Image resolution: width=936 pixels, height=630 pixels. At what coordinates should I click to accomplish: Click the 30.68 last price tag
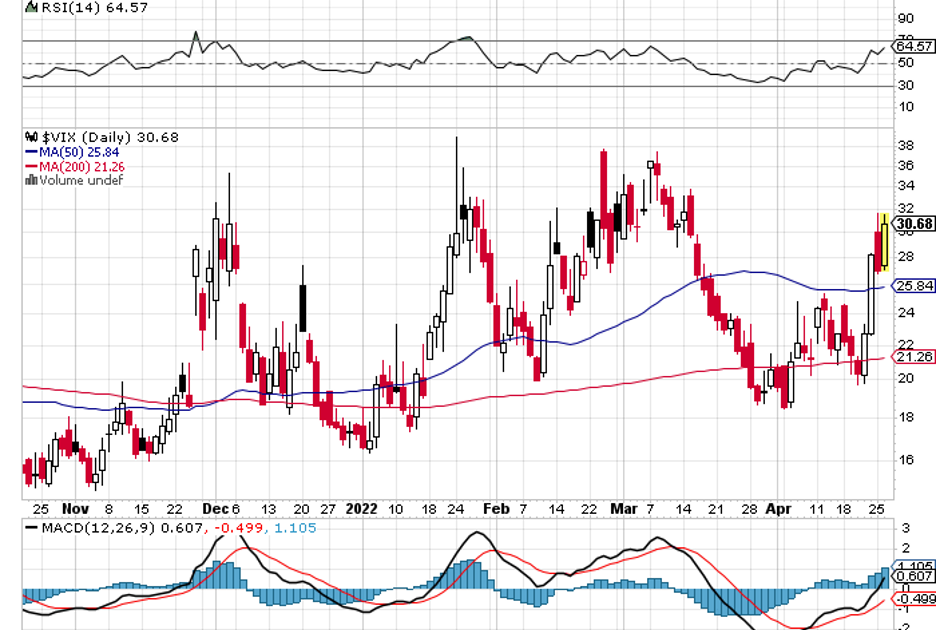point(914,224)
